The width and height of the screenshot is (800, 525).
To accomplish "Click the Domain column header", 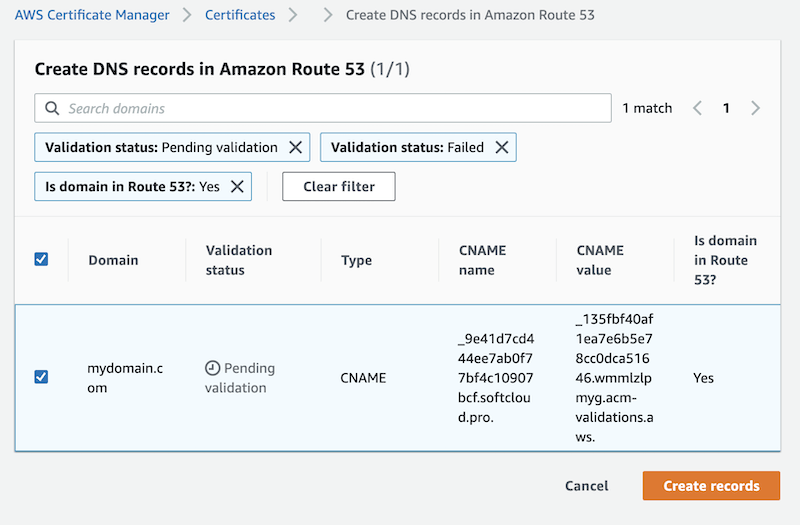I will click(113, 260).
